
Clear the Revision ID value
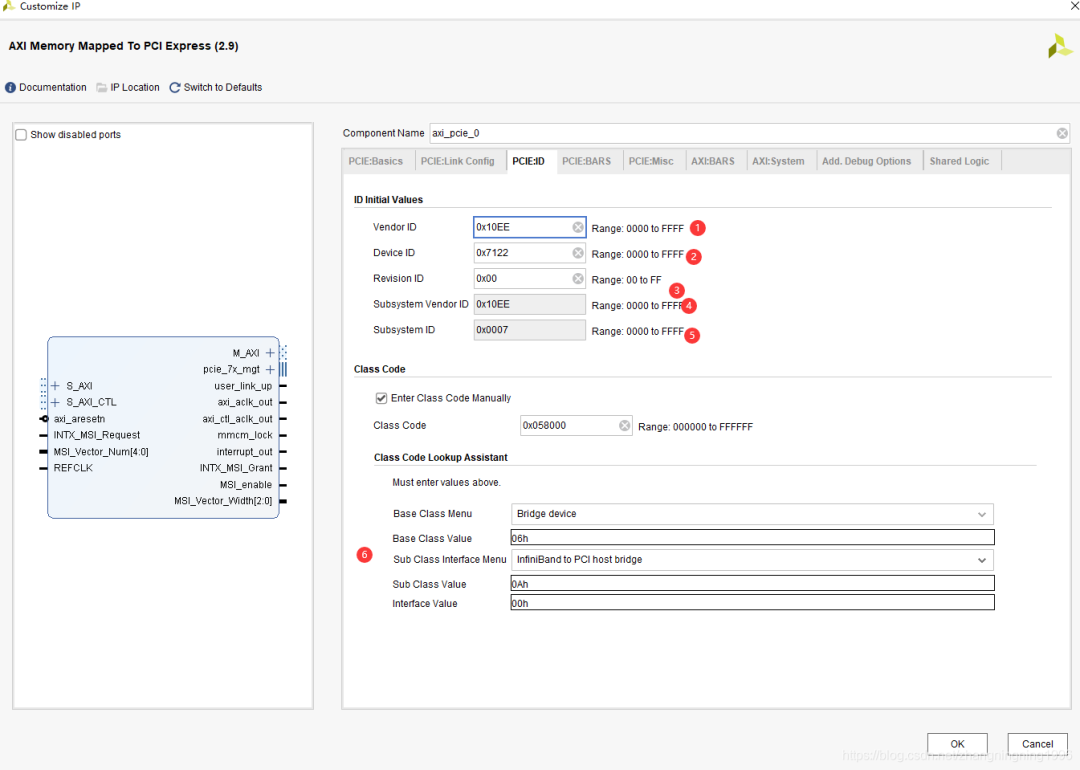[578, 279]
